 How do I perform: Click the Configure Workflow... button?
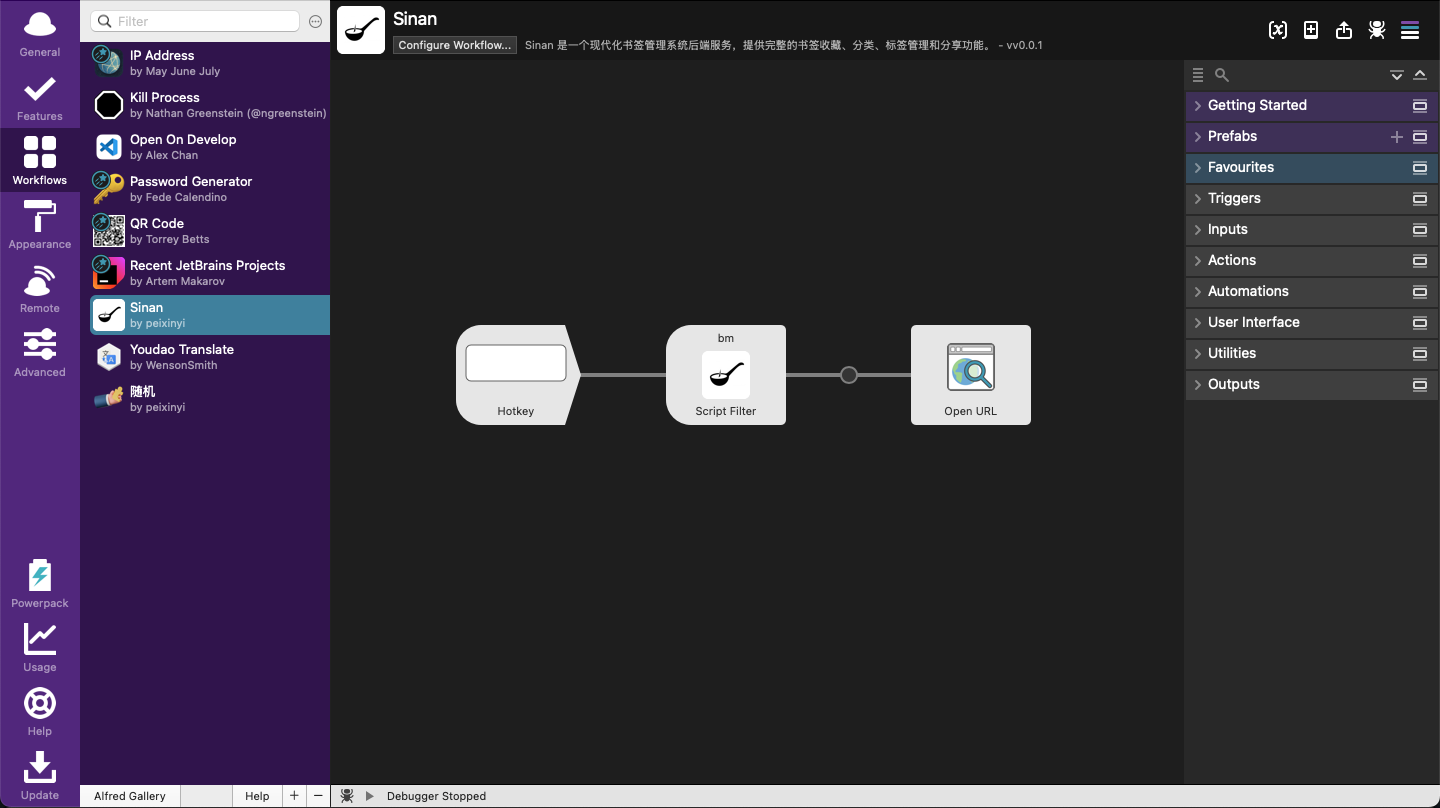click(455, 45)
